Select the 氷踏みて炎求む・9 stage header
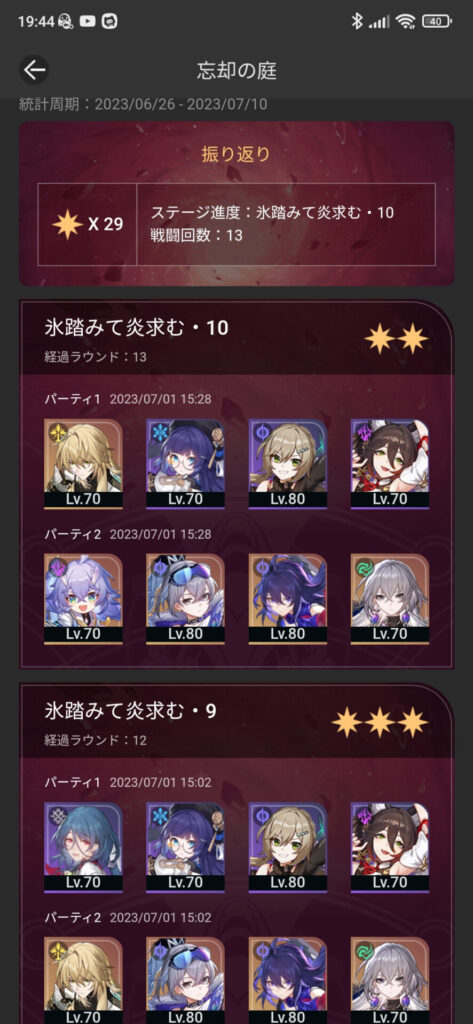This screenshot has width=473, height=1024. click(x=131, y=711)
